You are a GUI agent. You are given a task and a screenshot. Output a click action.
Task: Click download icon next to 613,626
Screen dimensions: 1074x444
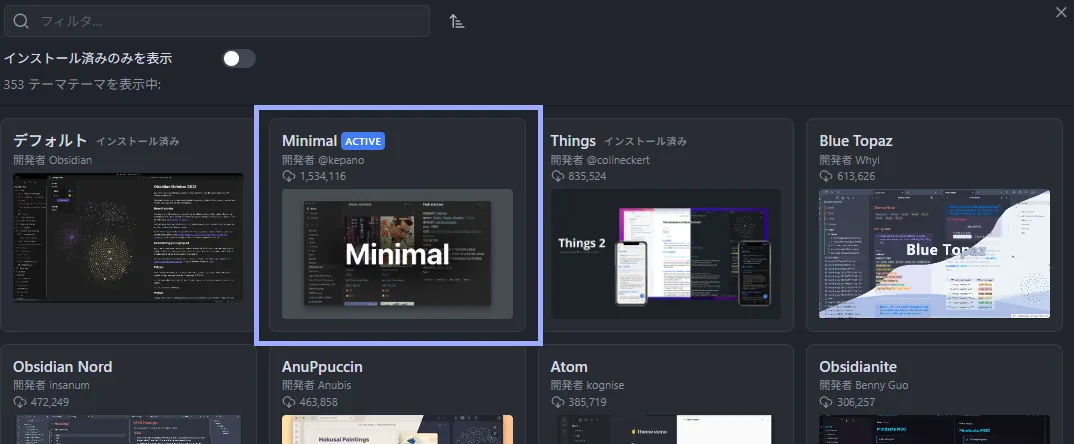(825, 176)
